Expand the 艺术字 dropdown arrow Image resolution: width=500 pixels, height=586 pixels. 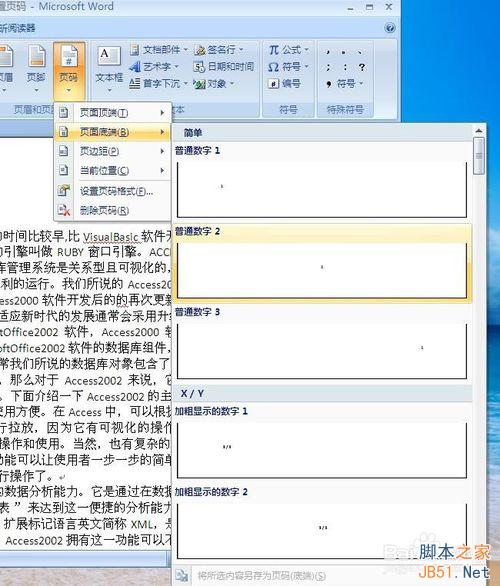[x=176, y=67]
